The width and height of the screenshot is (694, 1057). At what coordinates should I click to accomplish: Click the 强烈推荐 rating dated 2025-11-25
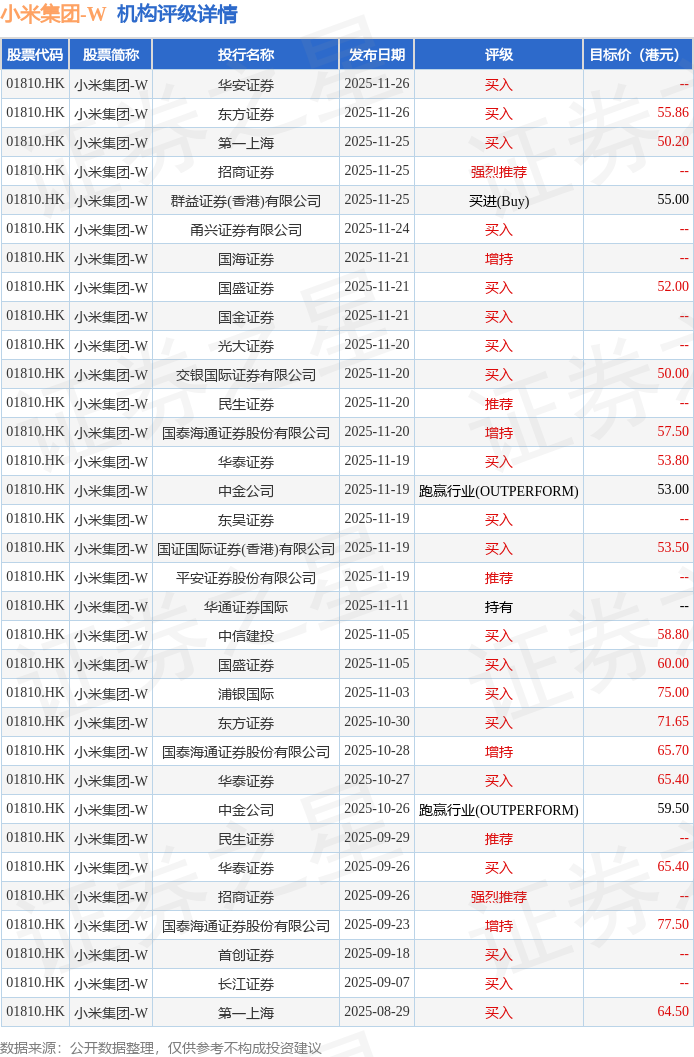499,172
